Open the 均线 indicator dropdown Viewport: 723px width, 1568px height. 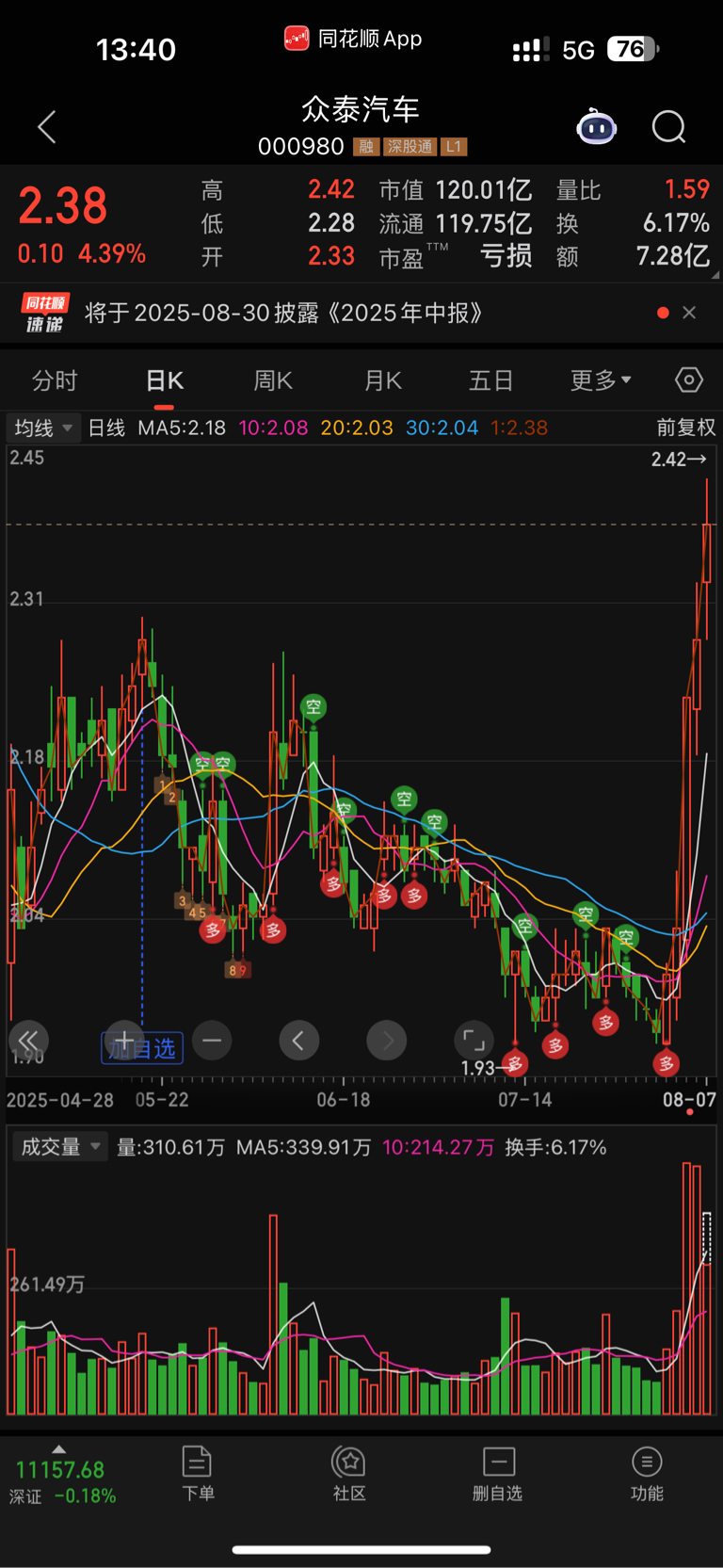(x=43, y=428)
